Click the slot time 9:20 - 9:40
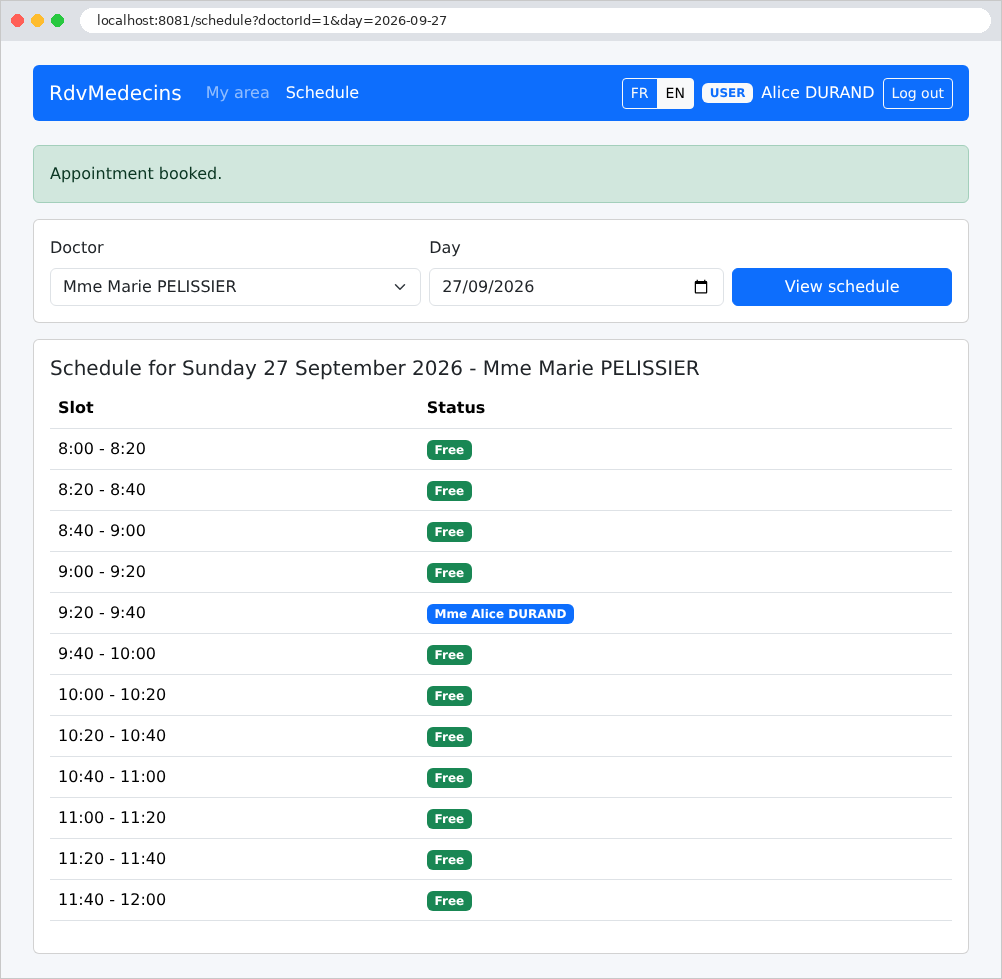1002x979 pixels. coord(102,613)
